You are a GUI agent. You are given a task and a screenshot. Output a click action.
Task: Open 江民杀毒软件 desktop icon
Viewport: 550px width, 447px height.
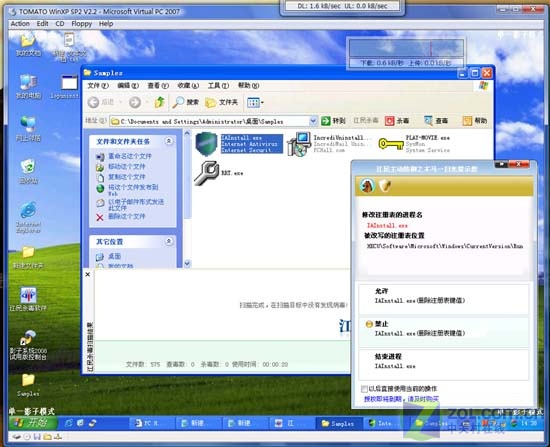pyautogui.click(x=28, y=299)
